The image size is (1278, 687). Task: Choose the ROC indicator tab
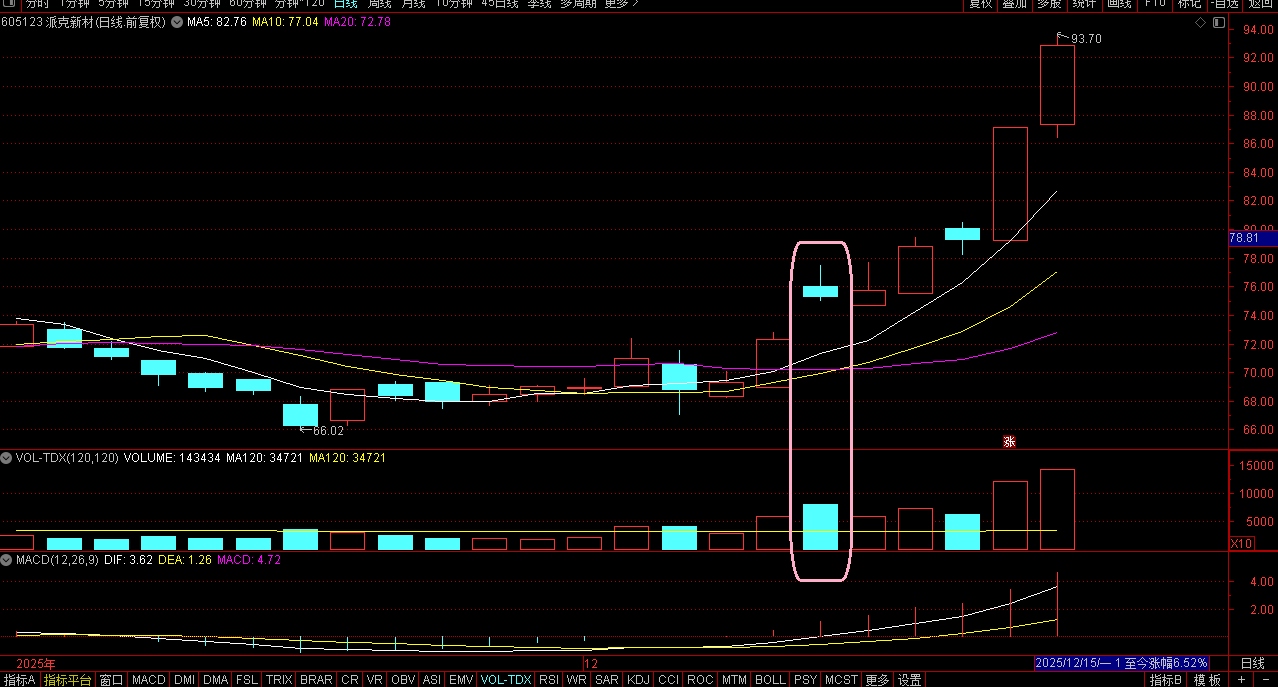pos(701,680)
